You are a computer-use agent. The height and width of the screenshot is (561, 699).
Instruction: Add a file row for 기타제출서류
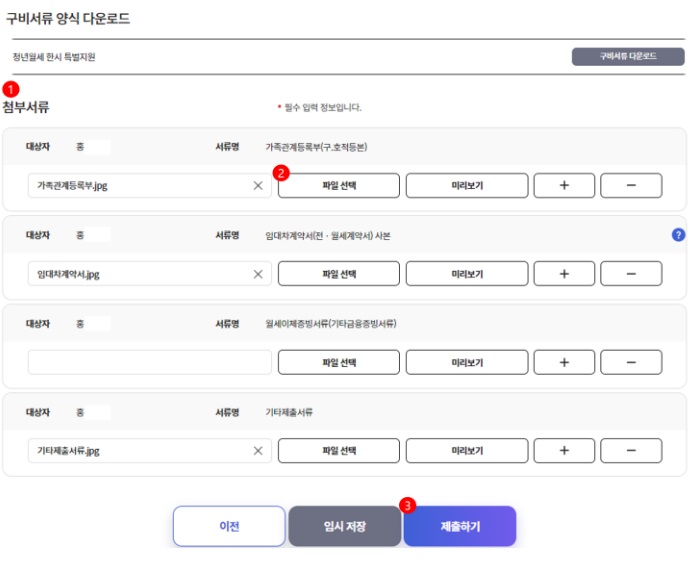[564, 450]
